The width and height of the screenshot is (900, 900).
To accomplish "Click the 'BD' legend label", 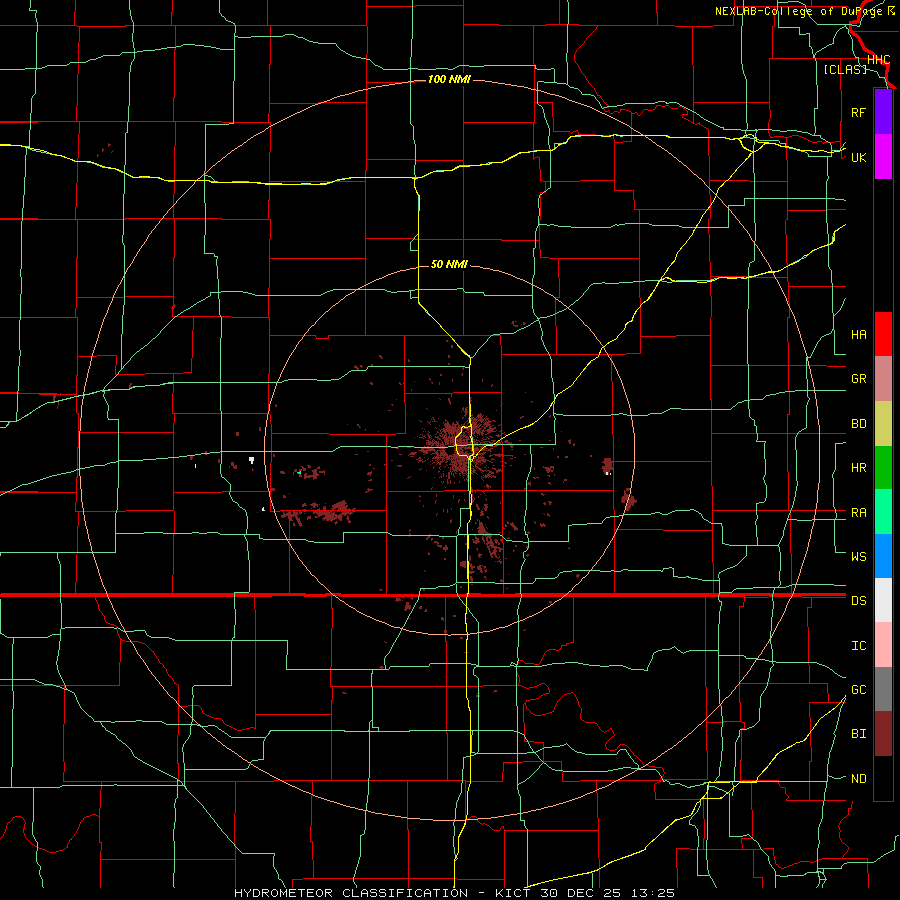I will pos(858,424).
